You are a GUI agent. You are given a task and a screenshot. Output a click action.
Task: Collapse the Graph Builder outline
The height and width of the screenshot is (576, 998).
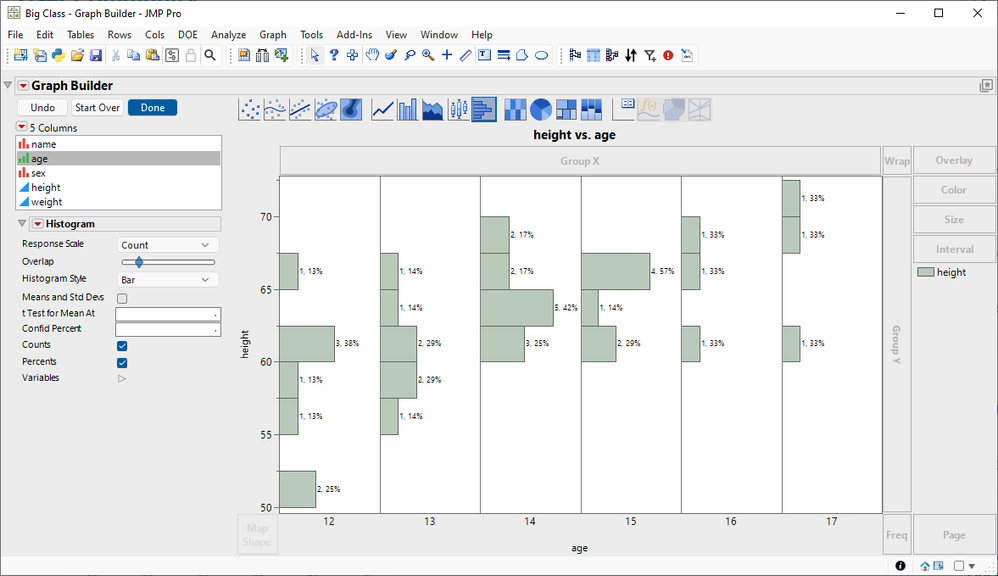[x=8, y=85]
